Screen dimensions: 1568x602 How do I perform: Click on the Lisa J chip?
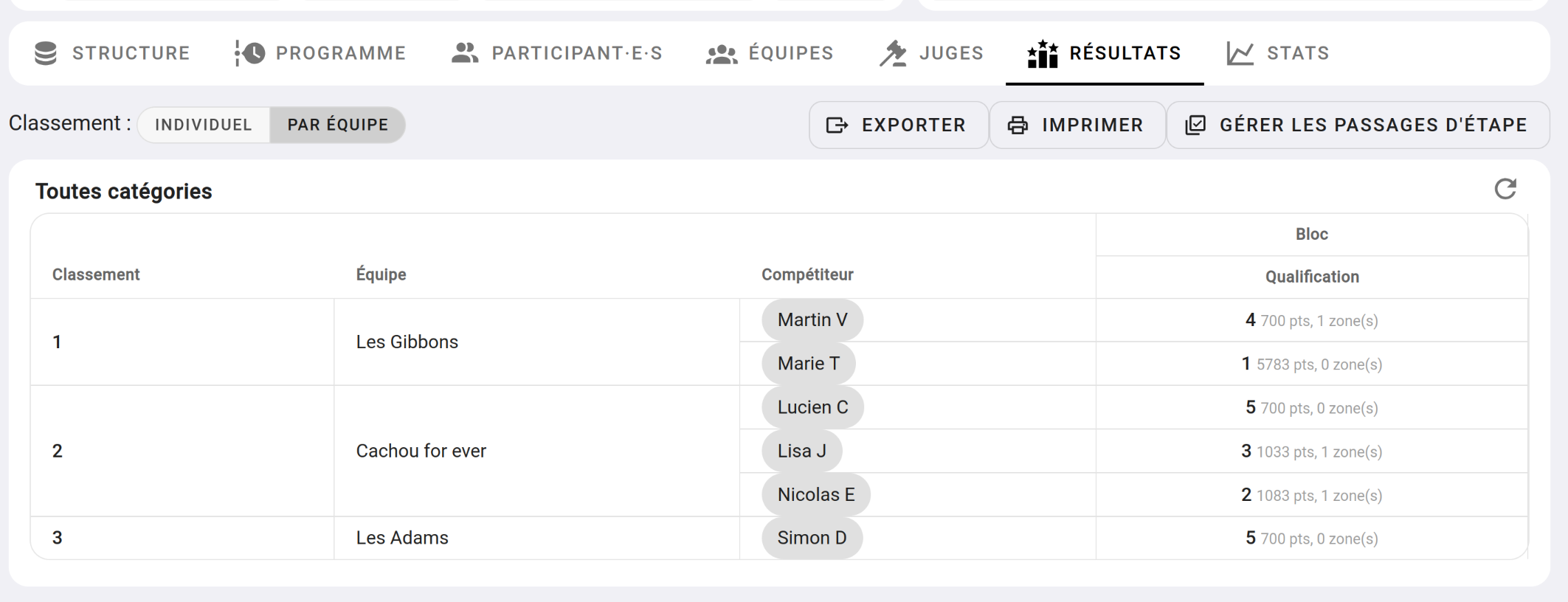(801, 451)
